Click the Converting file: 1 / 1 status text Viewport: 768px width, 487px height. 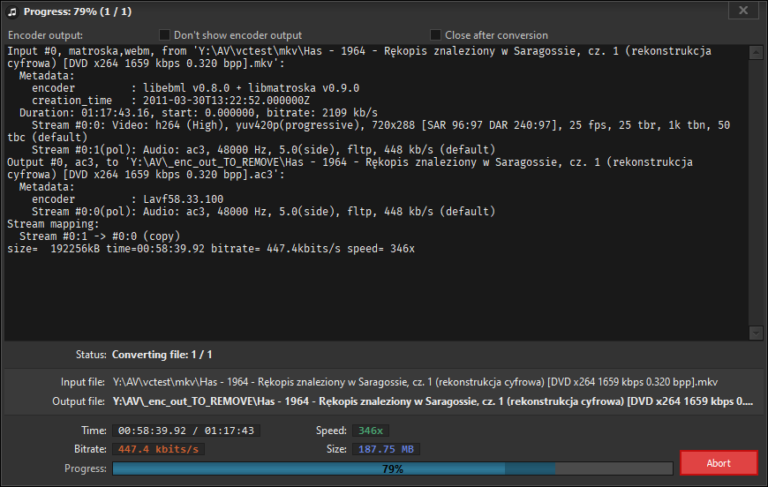pos(162,355)
